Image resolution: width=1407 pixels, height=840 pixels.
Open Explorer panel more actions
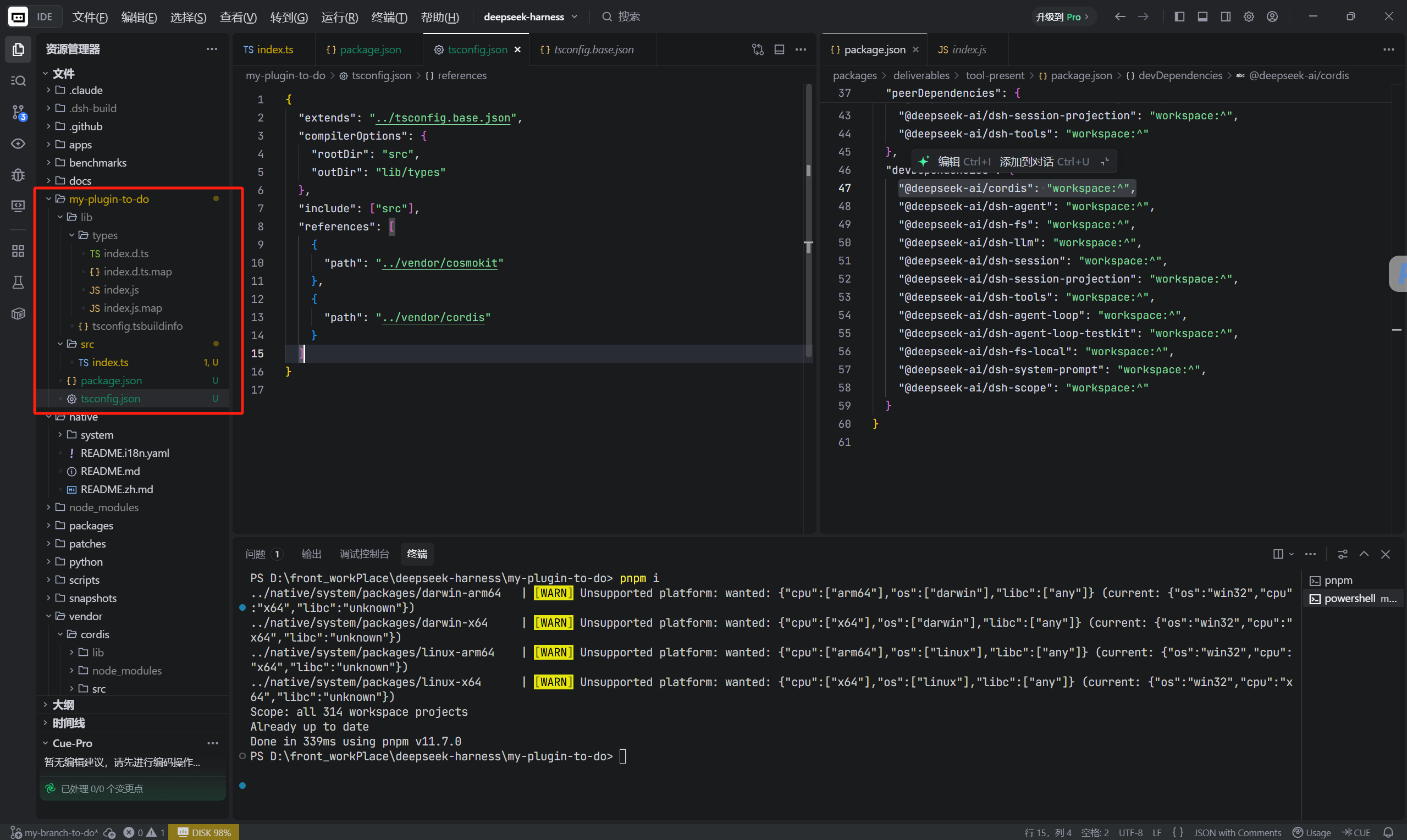tap(212, 49)
